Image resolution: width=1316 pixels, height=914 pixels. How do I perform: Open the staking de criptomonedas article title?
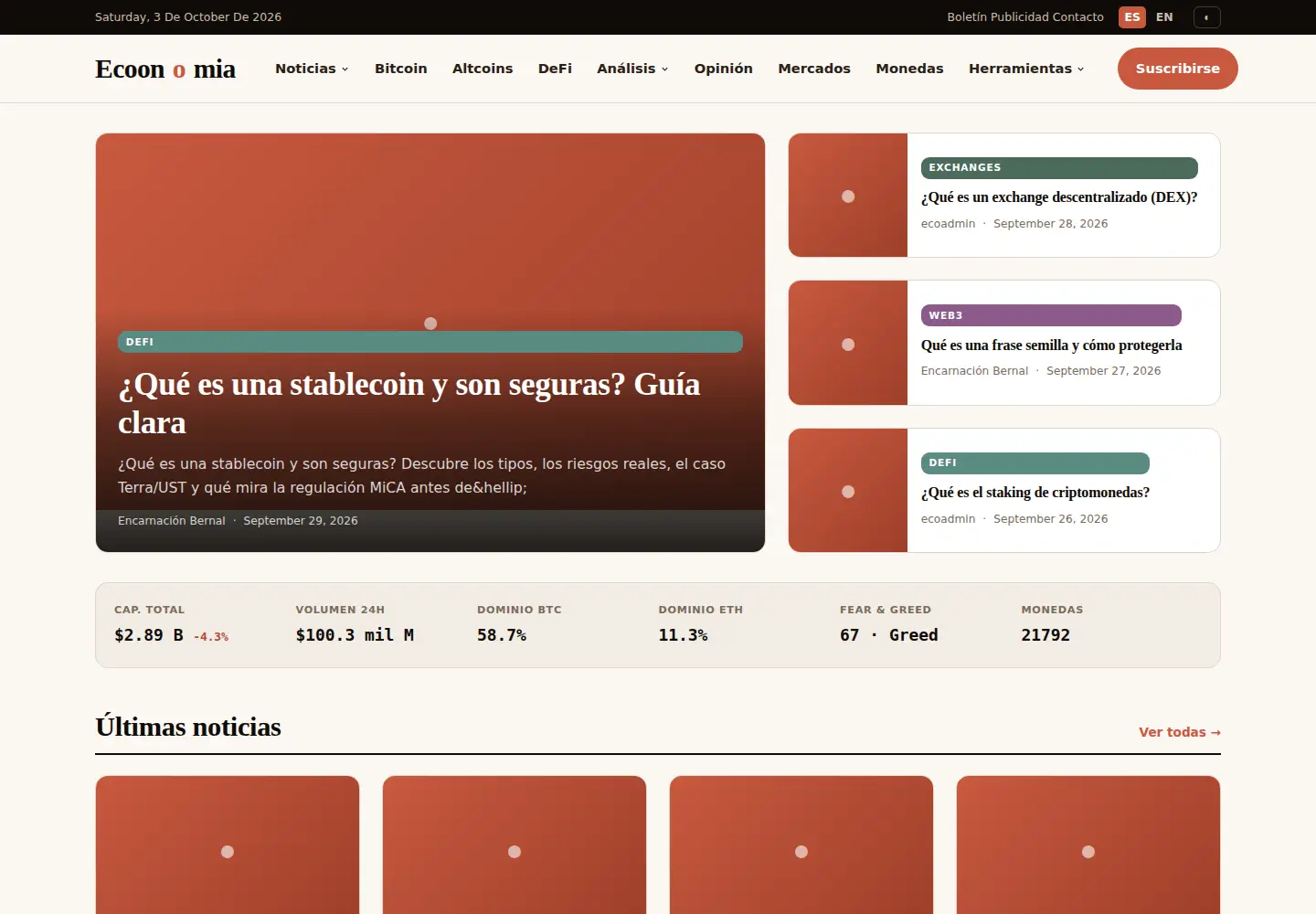pos(1035,493)
